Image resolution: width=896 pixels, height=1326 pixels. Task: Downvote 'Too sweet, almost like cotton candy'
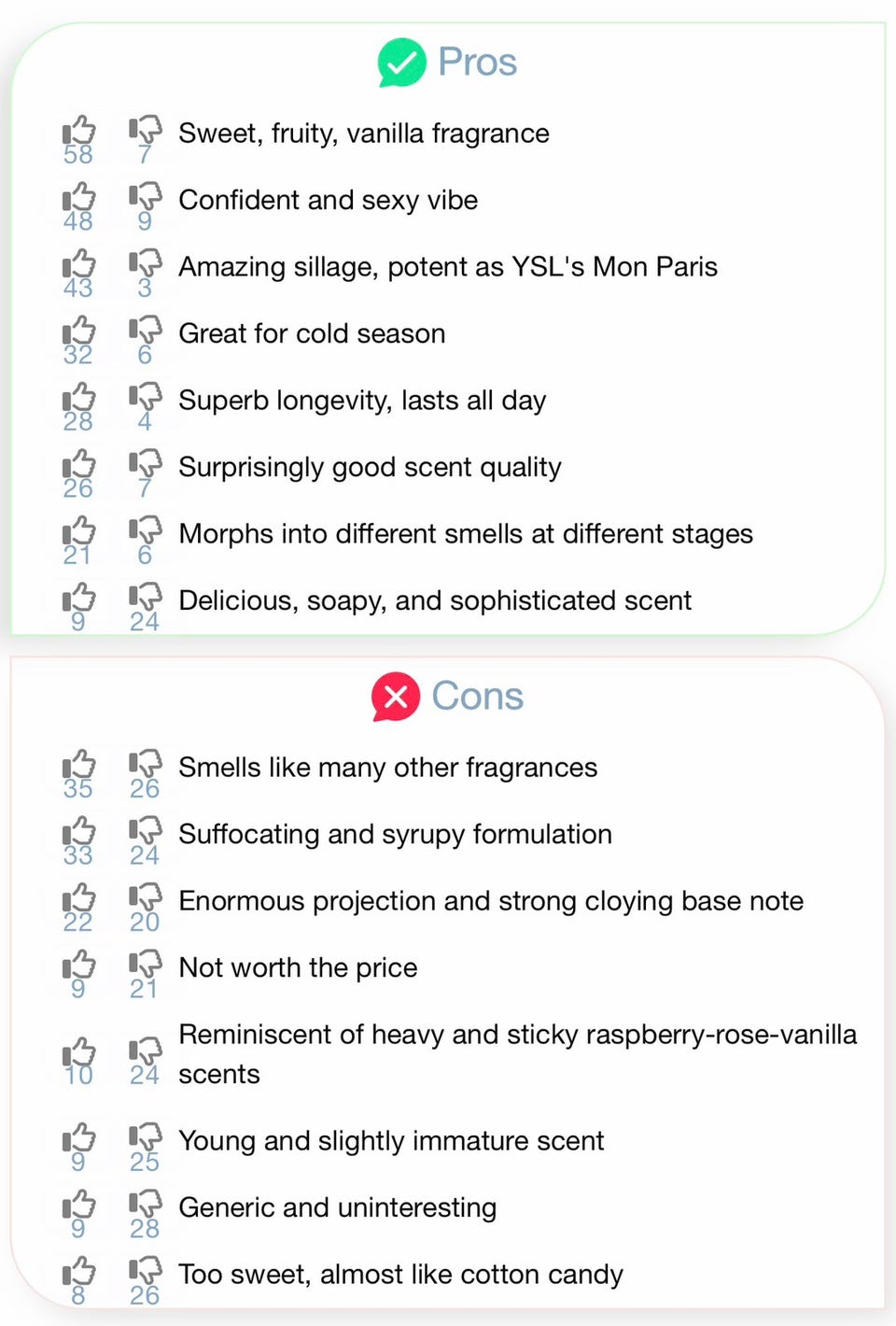[x=145, y=1273]
